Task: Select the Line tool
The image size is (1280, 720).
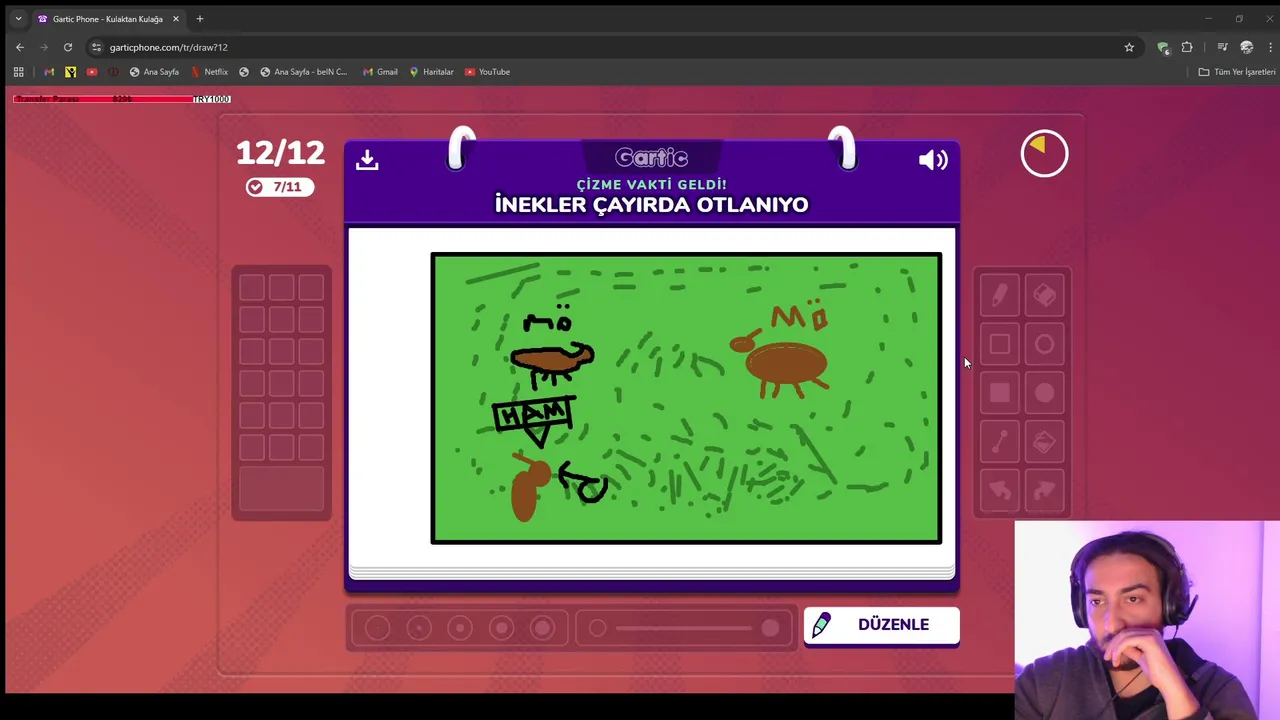Action: pos(999,442)
